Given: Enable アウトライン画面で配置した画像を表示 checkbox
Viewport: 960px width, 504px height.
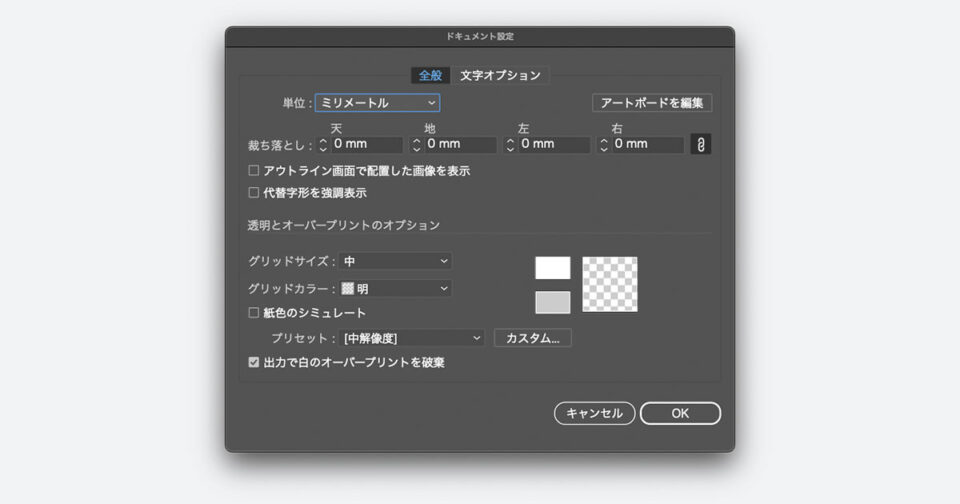Looking at the screenshot, I should (x=254, y=171).
